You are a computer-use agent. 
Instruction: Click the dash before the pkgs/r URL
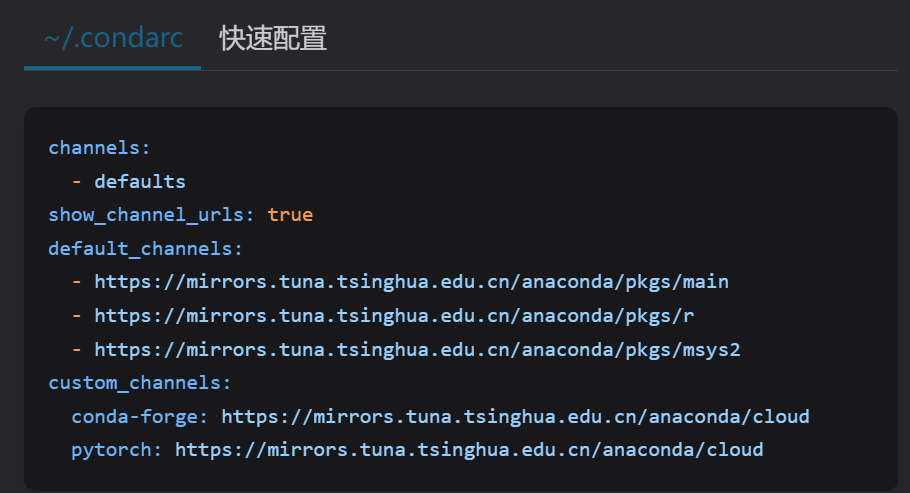tap(77, 316)
